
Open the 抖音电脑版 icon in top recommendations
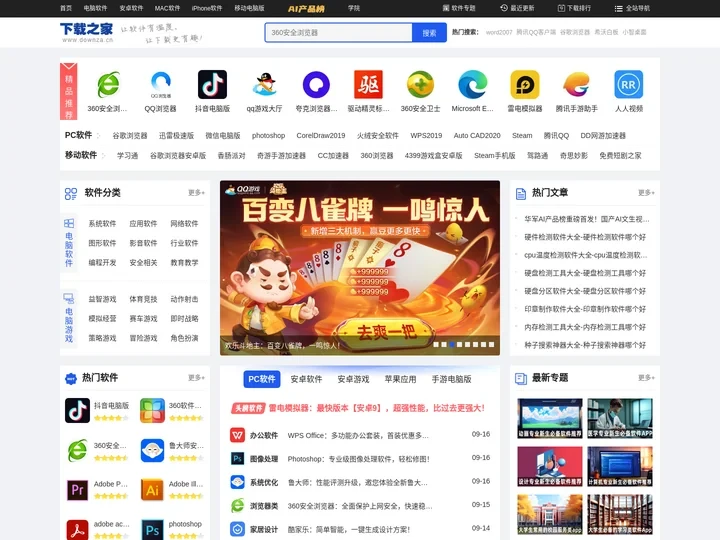212,85
